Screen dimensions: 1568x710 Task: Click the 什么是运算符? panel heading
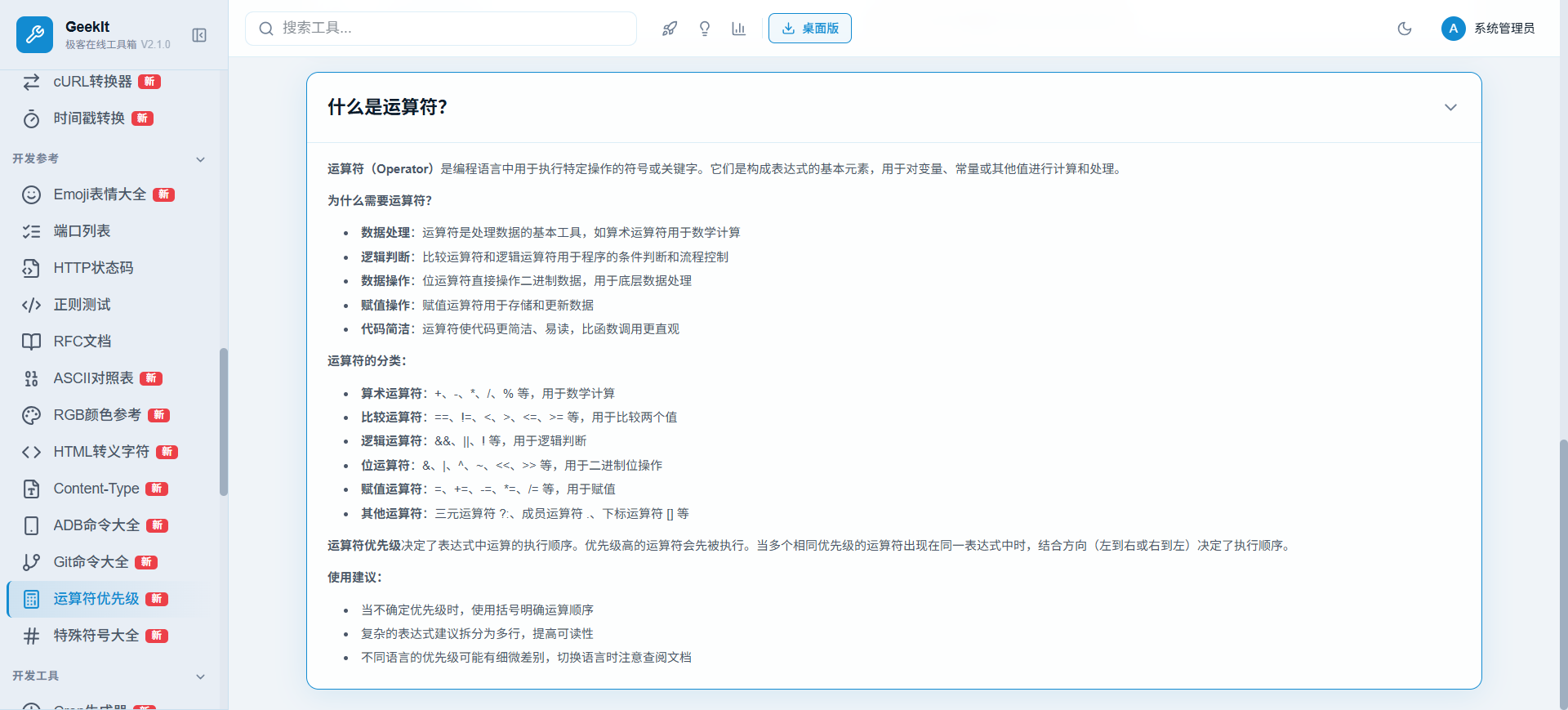click(387, 107)
